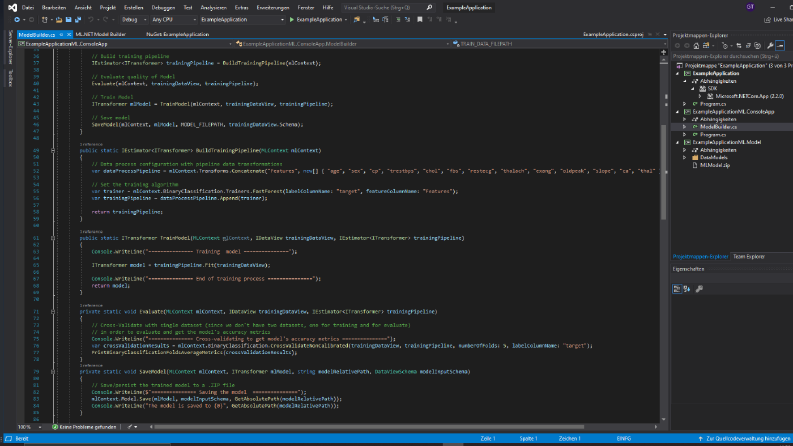Open the Debuggen menu
The width and height of the screenshot is (793, 446).
coord(163,8)
